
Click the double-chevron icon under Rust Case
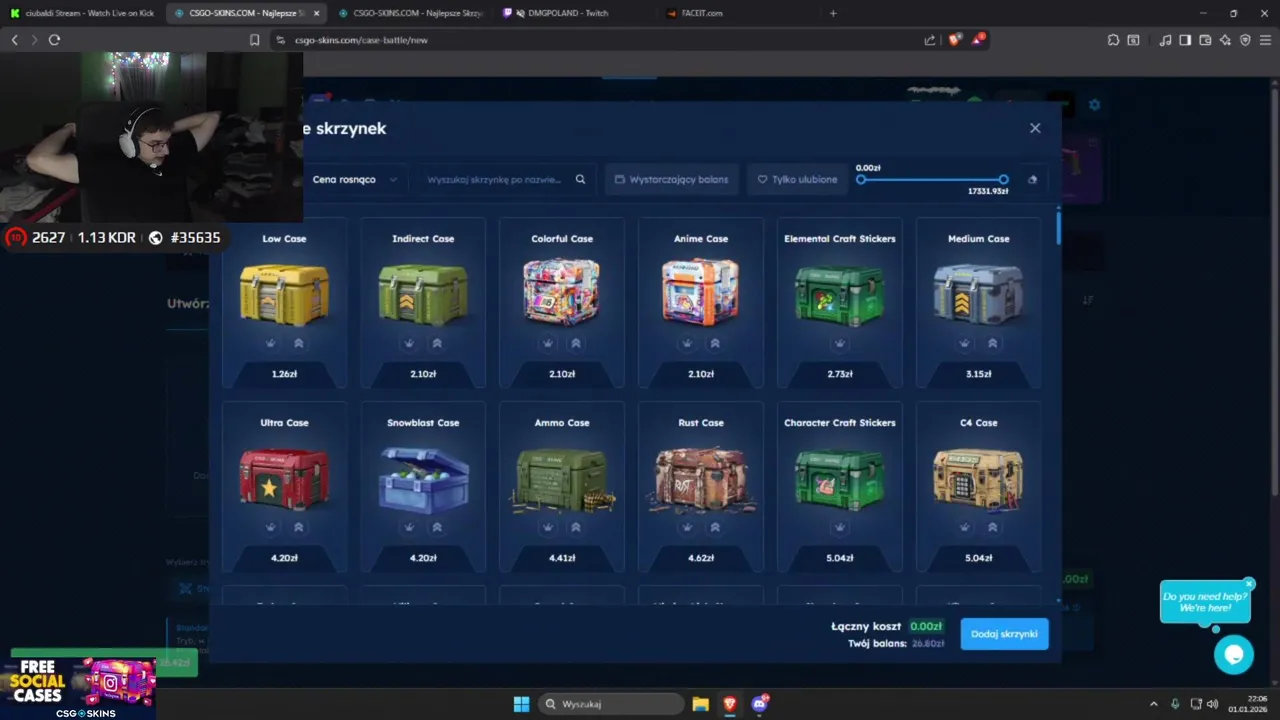[x=714, y=527]
